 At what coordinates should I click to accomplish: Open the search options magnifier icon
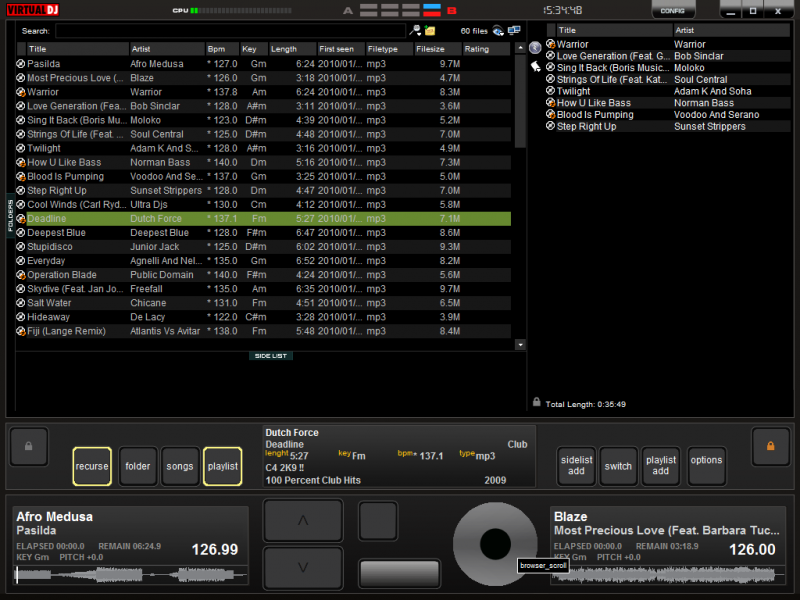tap(415, 31)
